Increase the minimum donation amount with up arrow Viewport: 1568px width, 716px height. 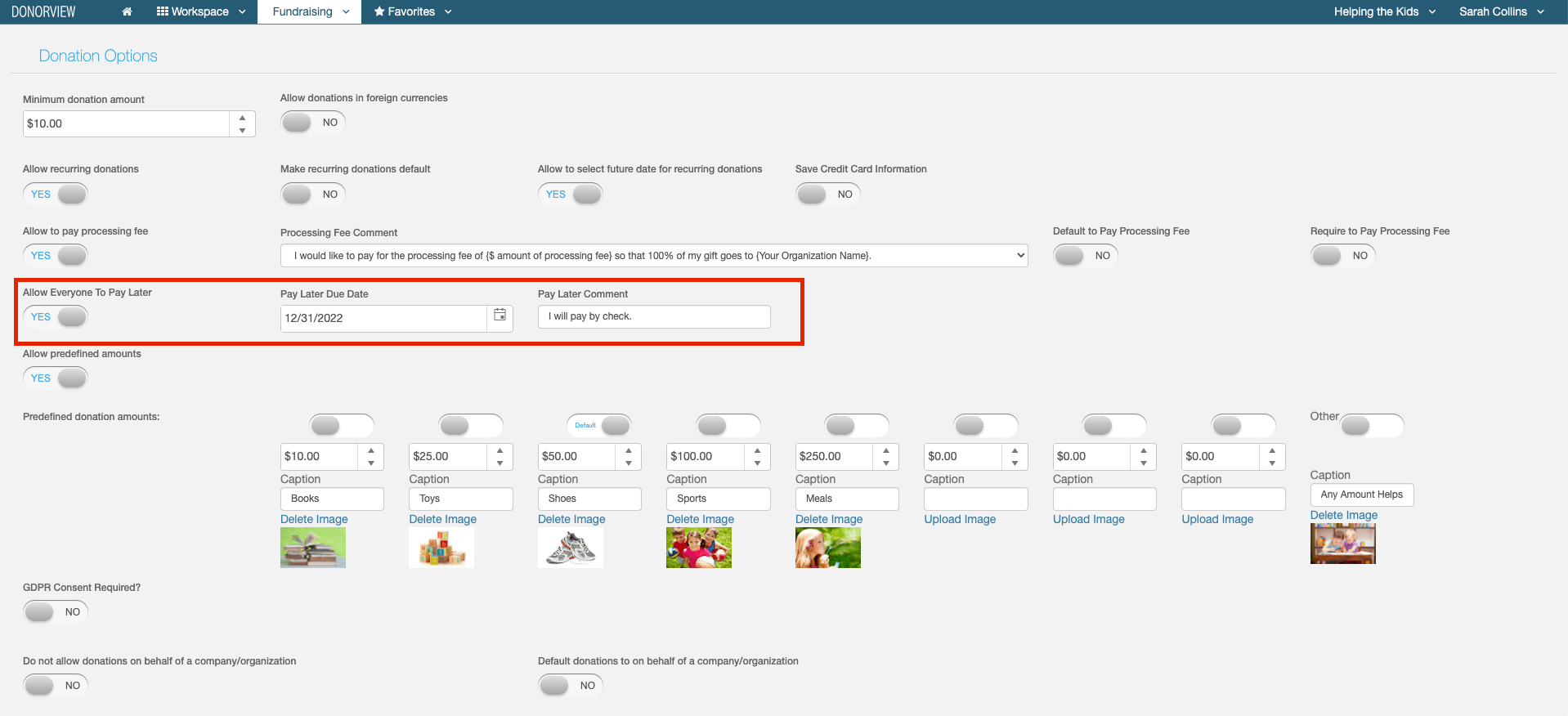242,118
